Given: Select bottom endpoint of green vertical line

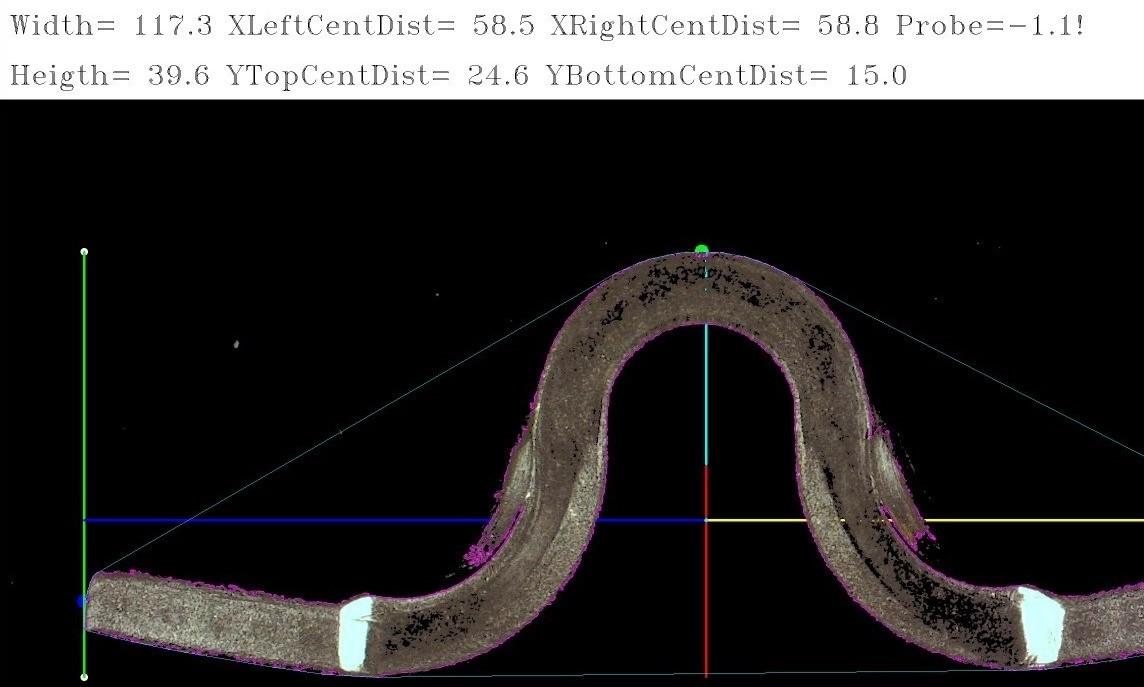Looking at the screenshot, I should (84, 677).
